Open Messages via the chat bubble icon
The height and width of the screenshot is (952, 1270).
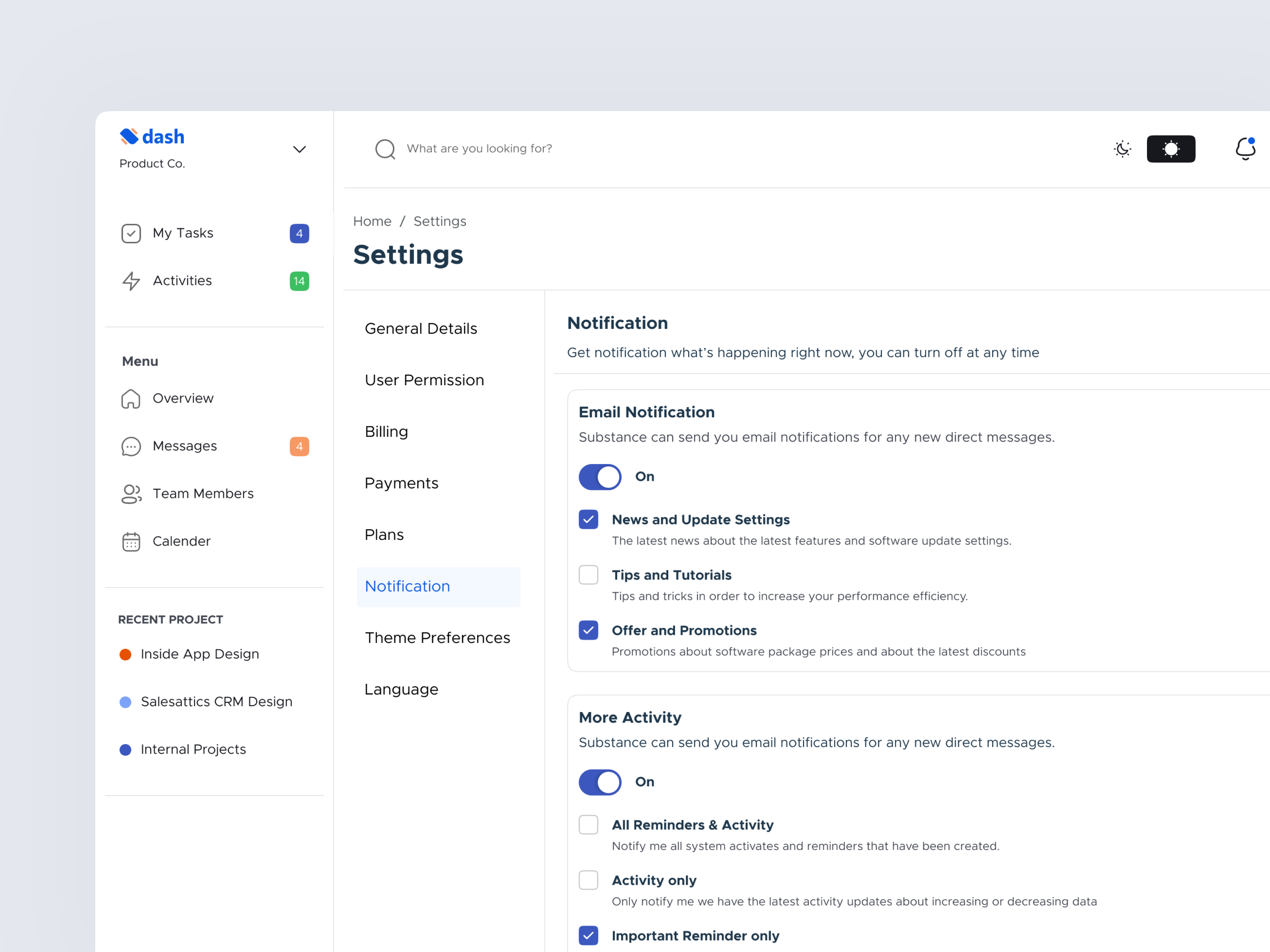pyautogui.click(x=131, y=446)
